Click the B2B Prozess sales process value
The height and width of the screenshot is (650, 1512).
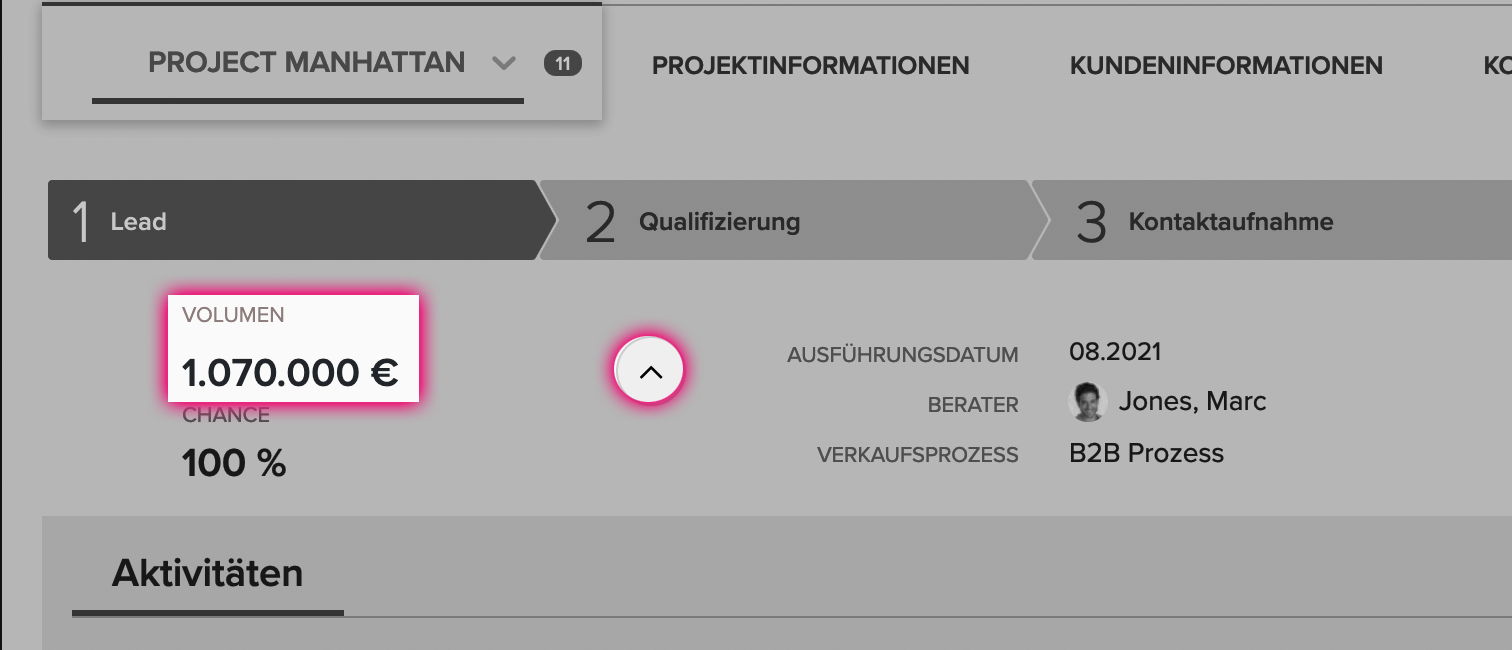pos(1146,453)
